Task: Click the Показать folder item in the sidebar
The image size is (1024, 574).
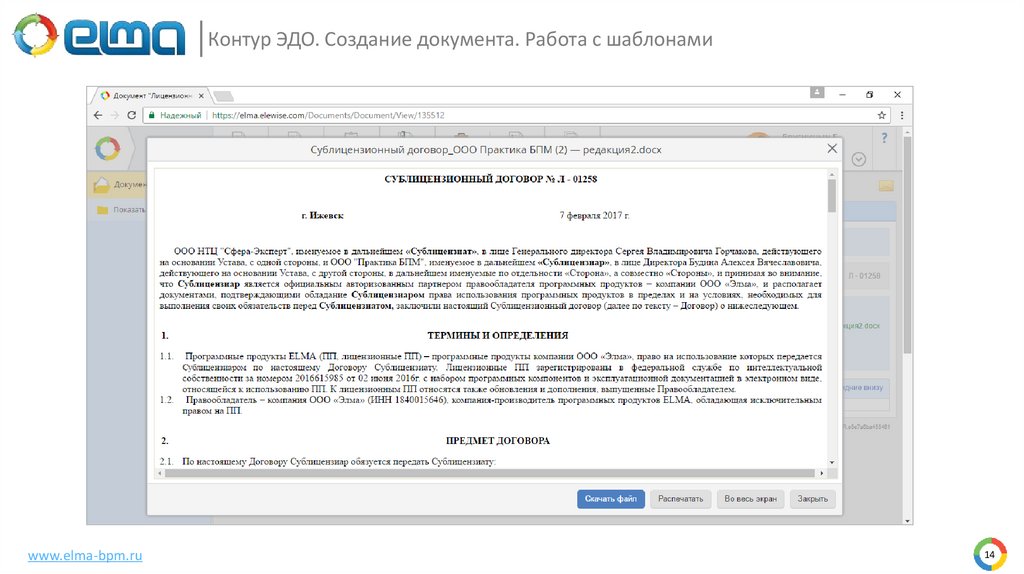Action: click(121, 210)
